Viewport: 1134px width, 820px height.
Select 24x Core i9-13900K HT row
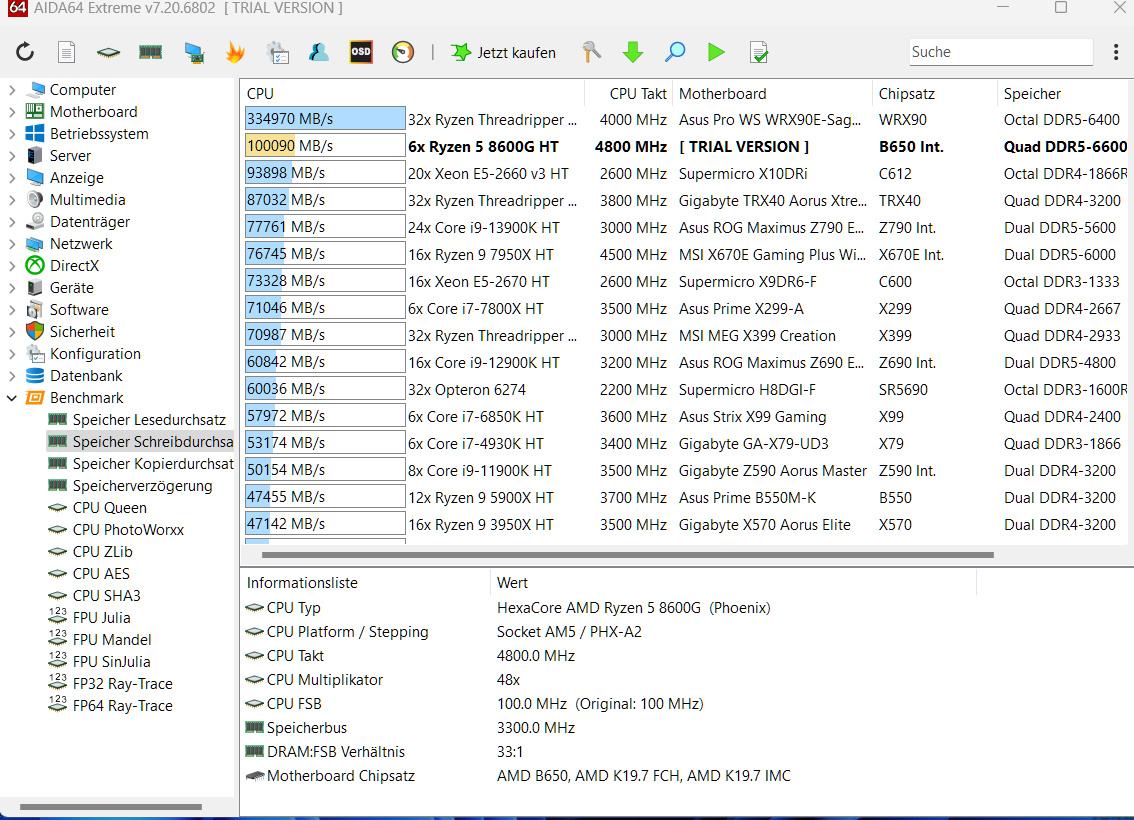pos(687,228)
